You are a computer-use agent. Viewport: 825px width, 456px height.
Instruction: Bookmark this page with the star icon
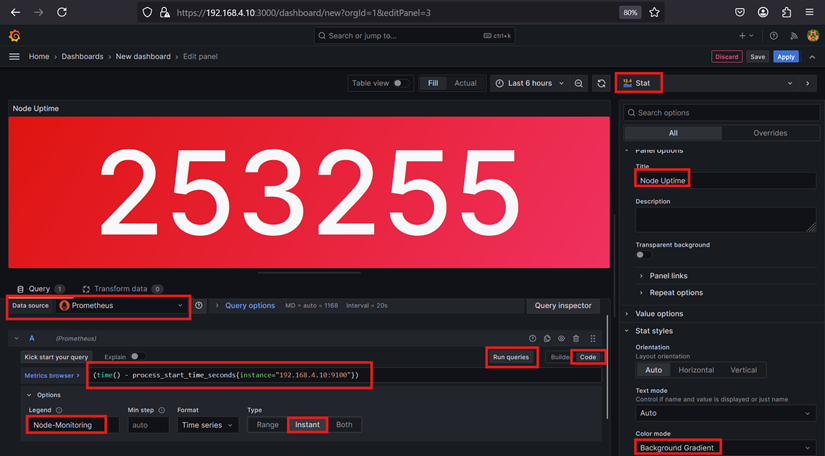point(654,12)
